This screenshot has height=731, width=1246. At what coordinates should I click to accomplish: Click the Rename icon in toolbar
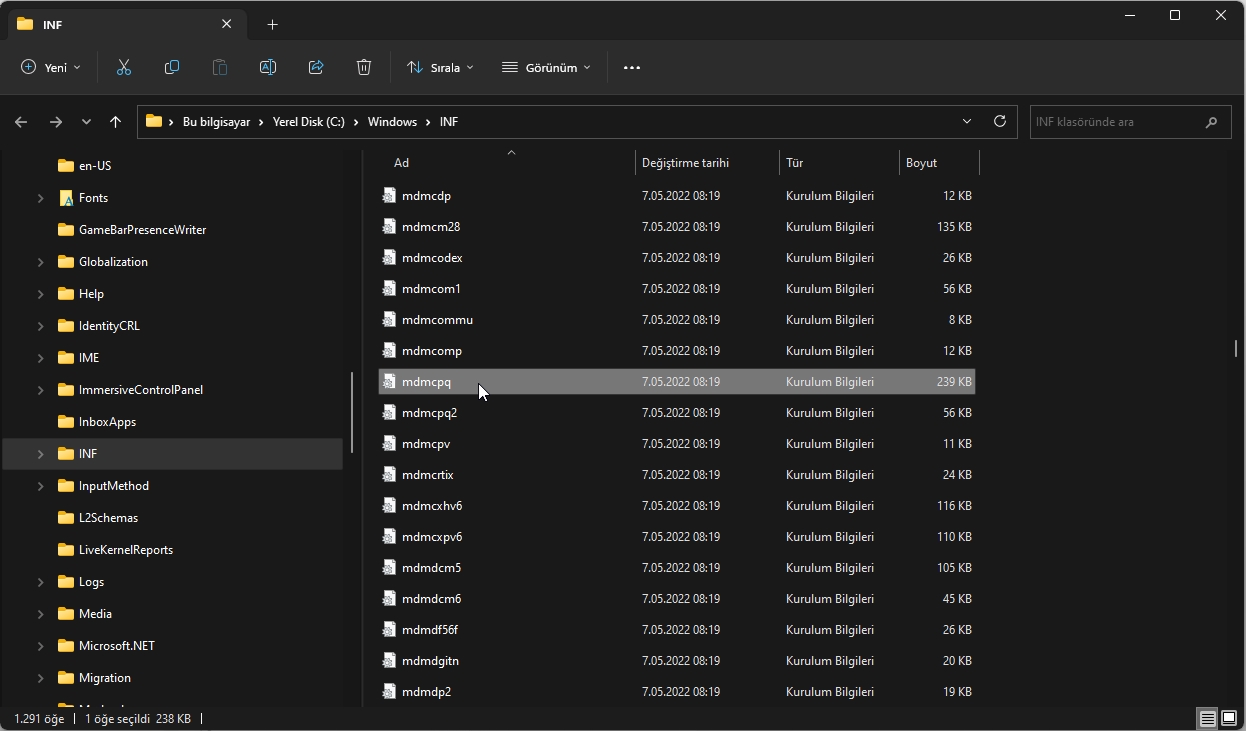pos(268,67)
